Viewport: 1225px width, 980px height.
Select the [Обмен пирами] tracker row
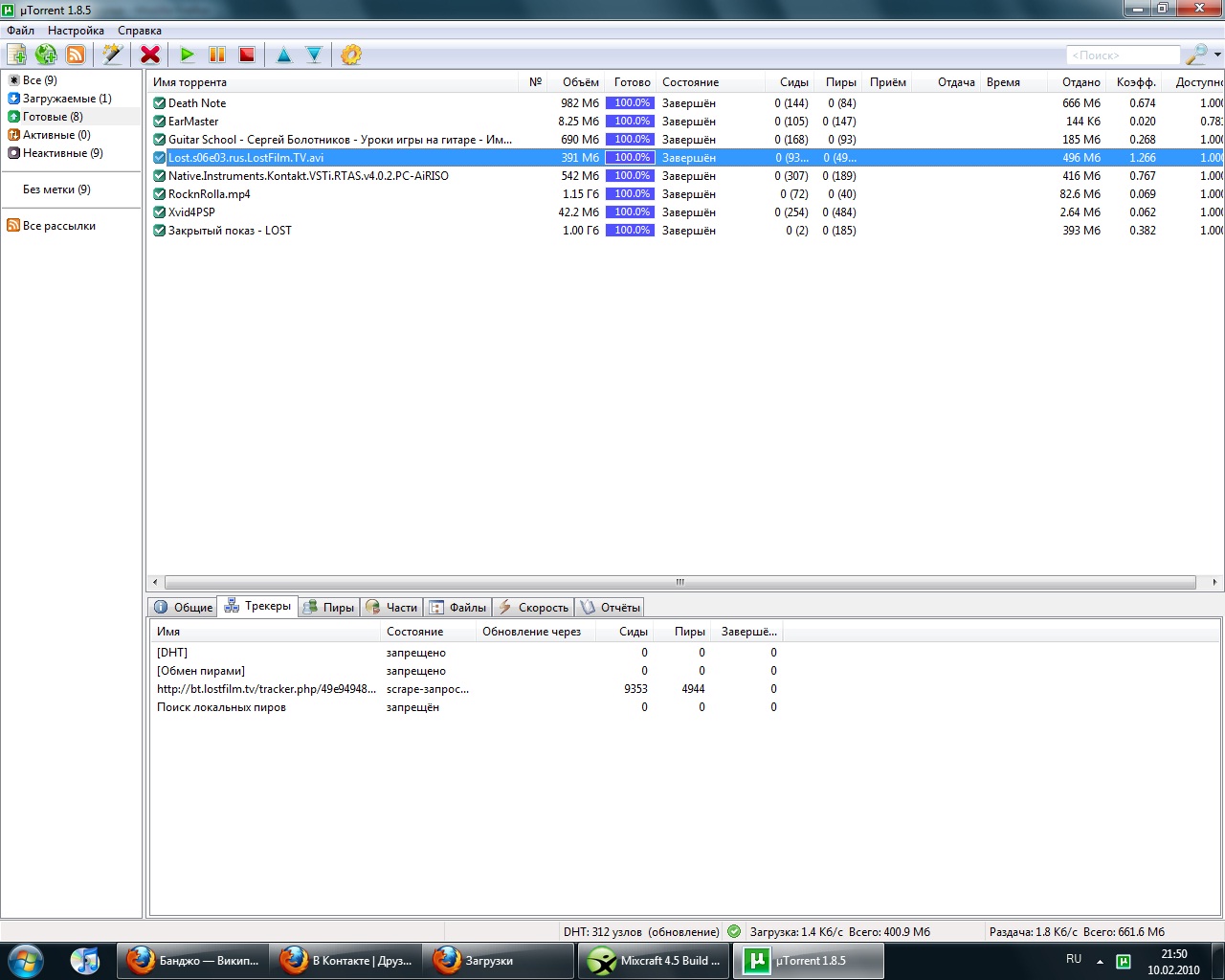coord(467,671)
